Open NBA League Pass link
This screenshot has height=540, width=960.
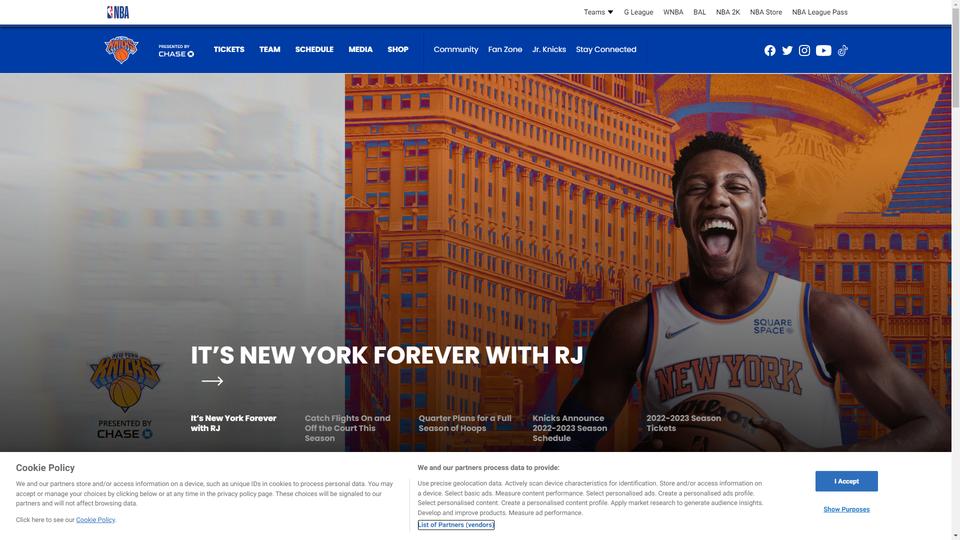(x=820, y=12)
